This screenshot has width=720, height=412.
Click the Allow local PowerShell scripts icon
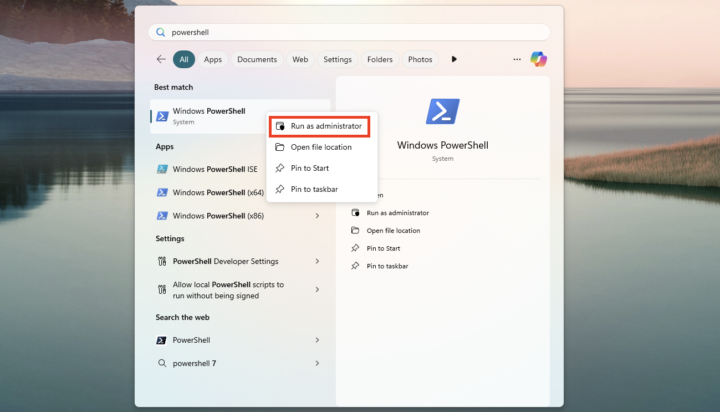[162, 290]
